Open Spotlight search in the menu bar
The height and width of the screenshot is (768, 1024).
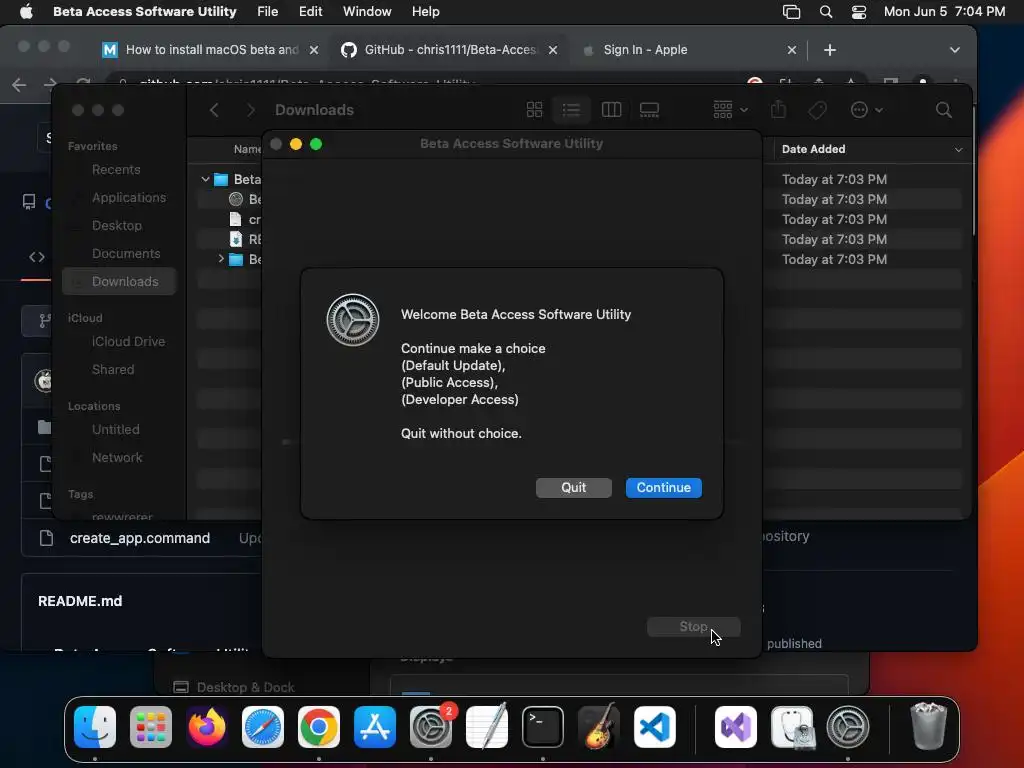click(x=825, y=12)
